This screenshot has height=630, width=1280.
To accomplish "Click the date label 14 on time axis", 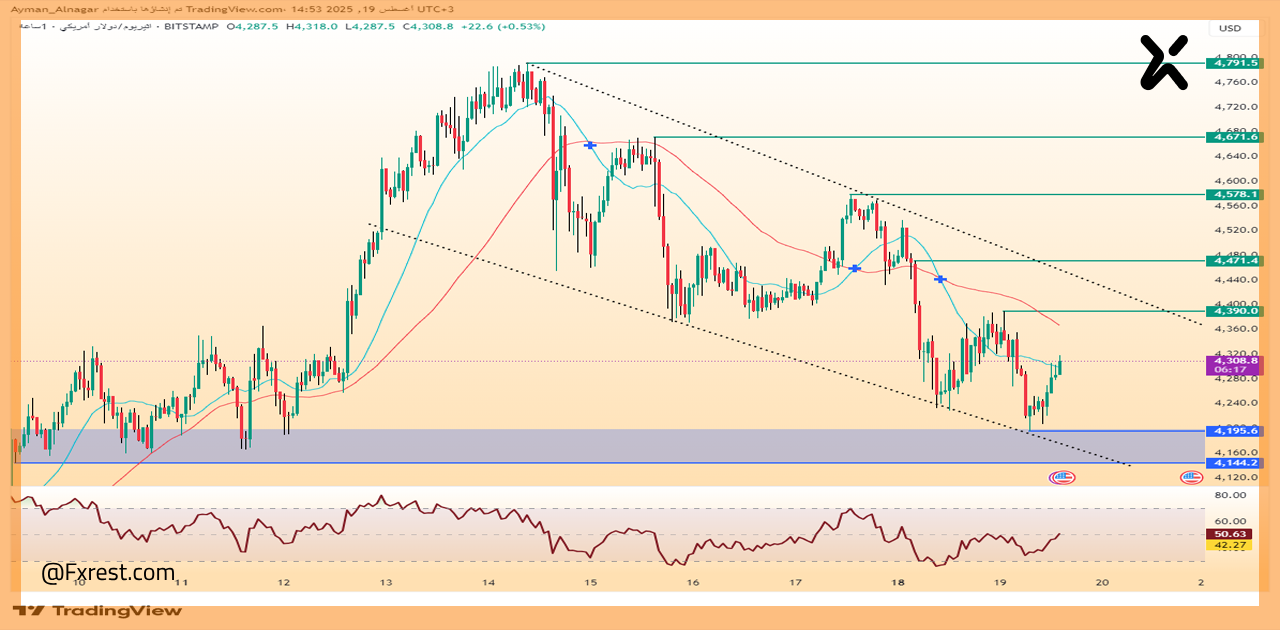I will (488, 581).
